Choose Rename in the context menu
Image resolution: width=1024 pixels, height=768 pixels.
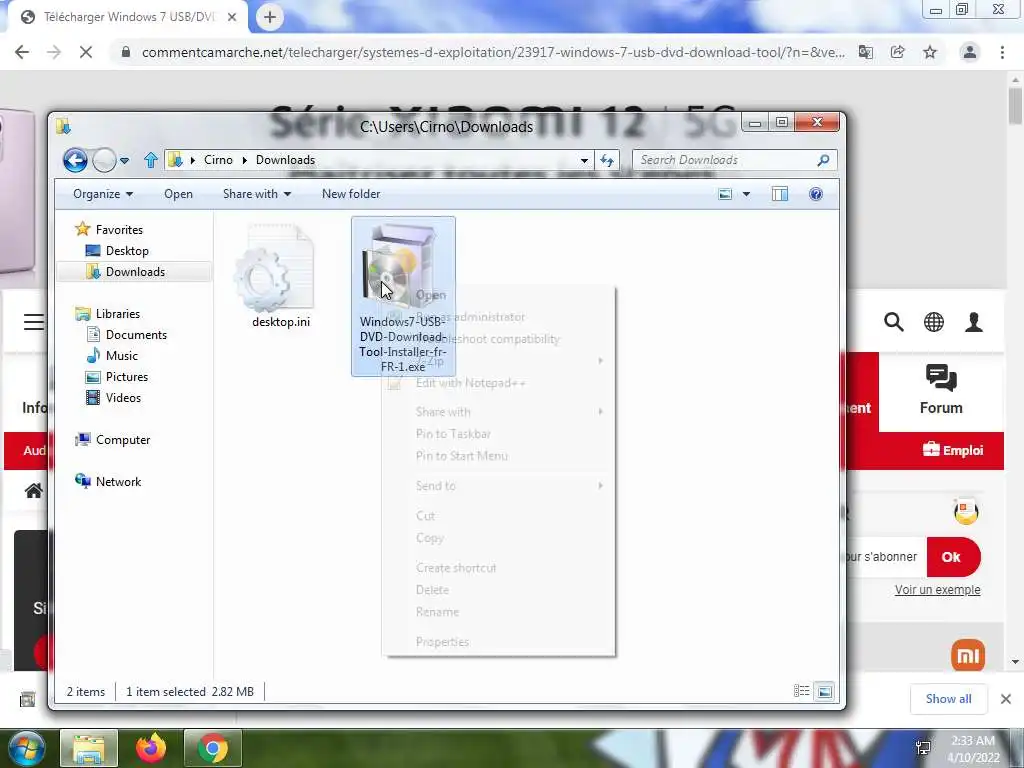click(498, 613)
